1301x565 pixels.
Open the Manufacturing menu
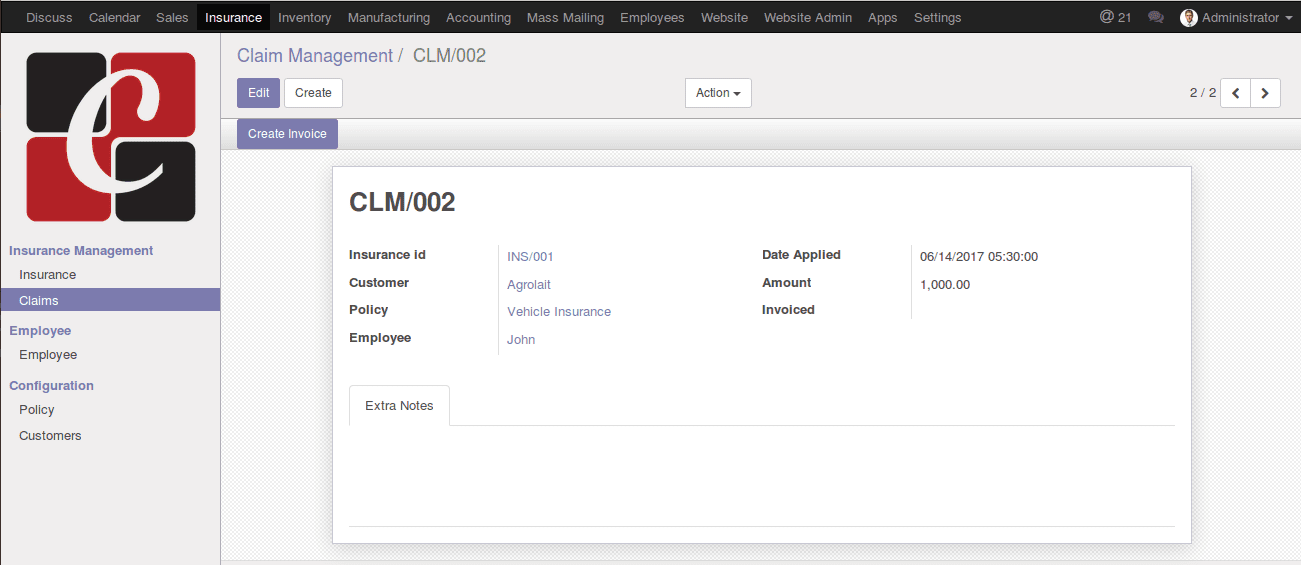(x=389, y=17)
